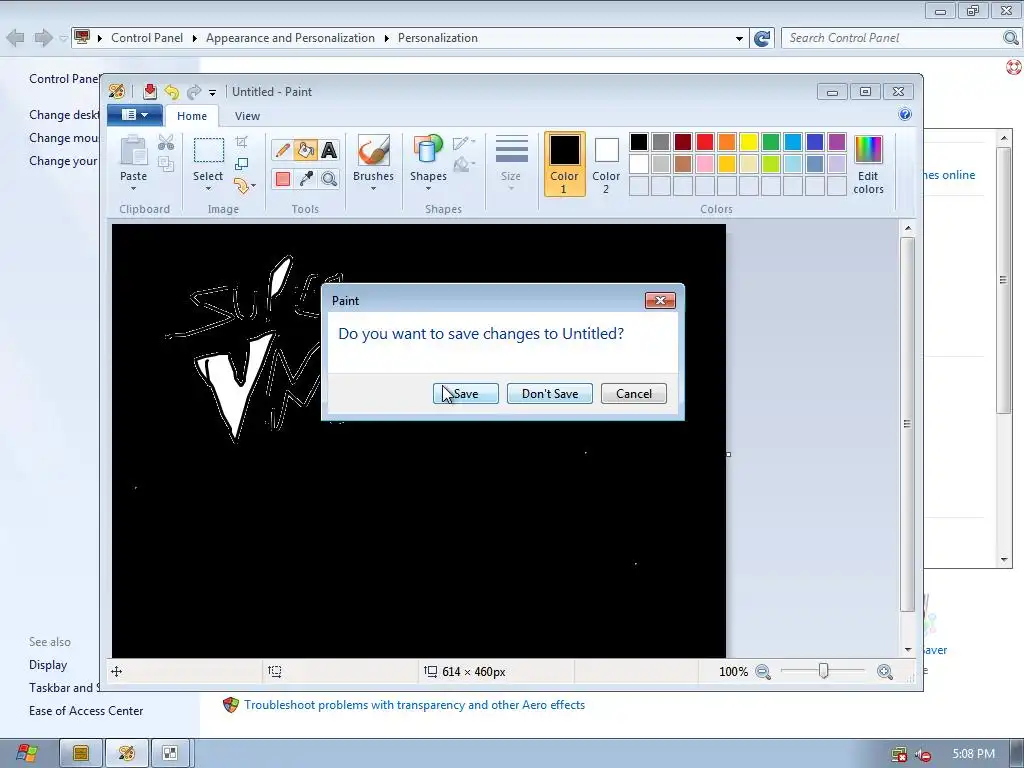
Task: Click Personalization breadcrumb in address bar
Action: [x=438, y=38]
